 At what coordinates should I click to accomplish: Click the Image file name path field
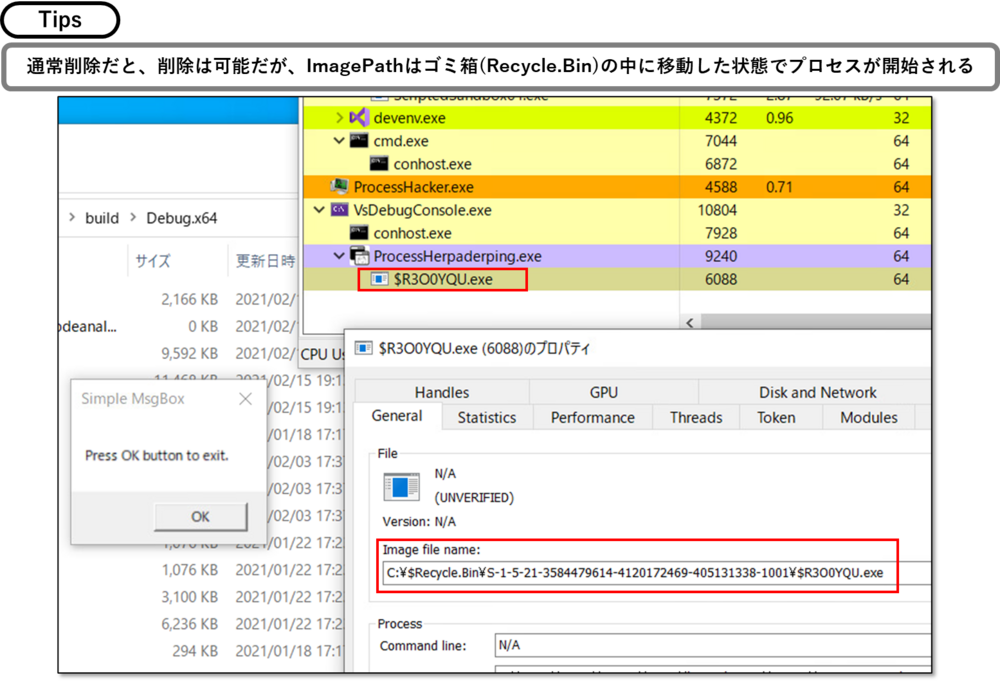click(638, 573)
